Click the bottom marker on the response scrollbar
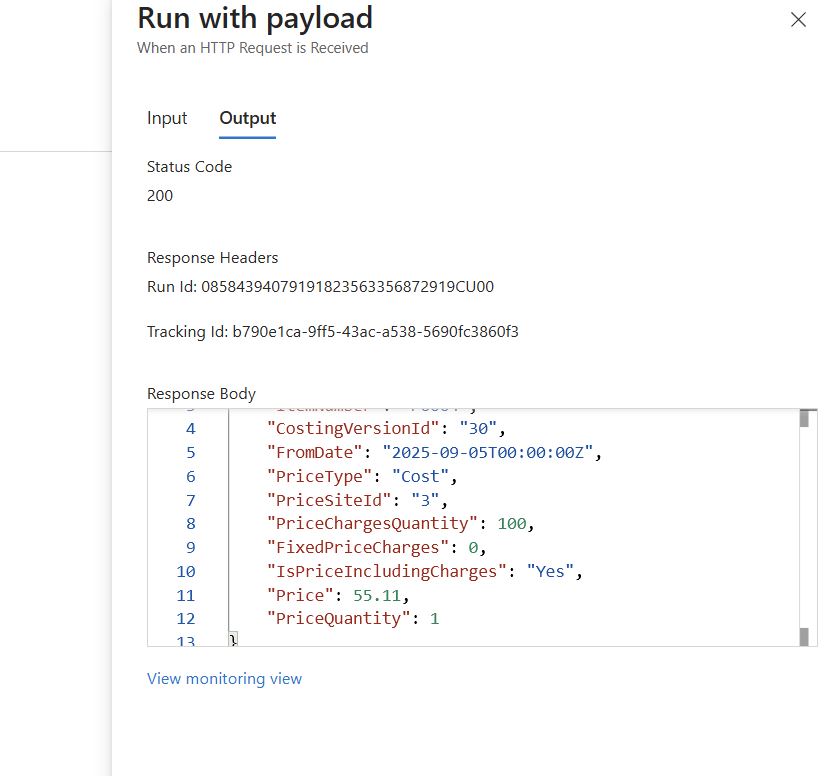 point(803,636)
